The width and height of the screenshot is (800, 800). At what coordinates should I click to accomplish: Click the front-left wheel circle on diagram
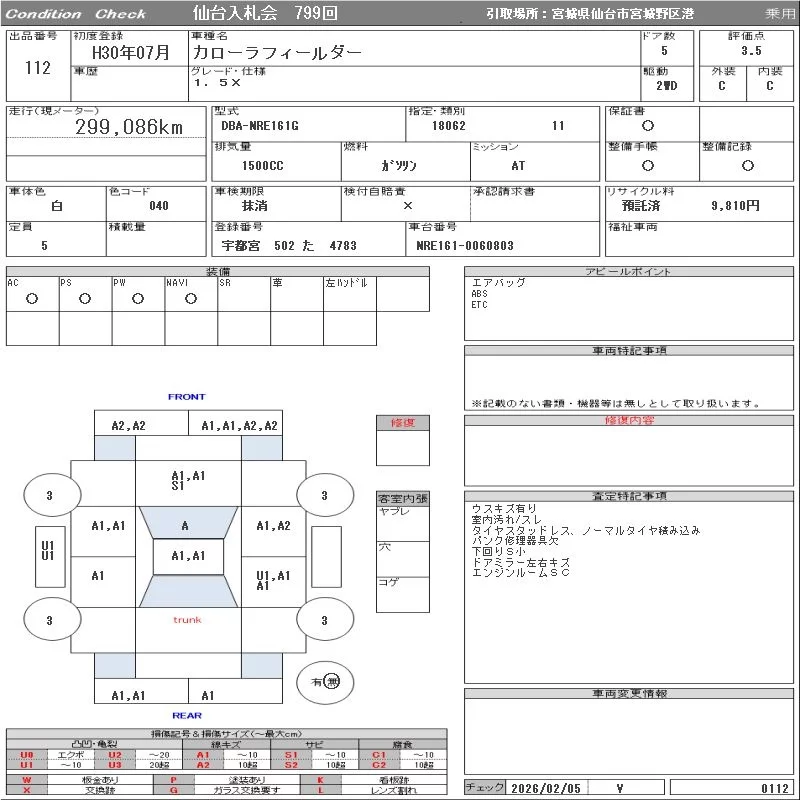(49, 495)
